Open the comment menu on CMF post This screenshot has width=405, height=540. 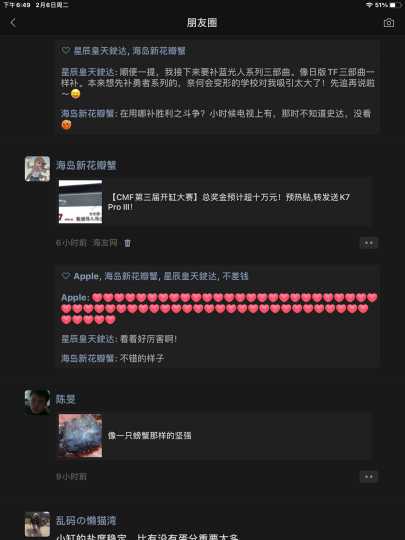click(368, 243)
